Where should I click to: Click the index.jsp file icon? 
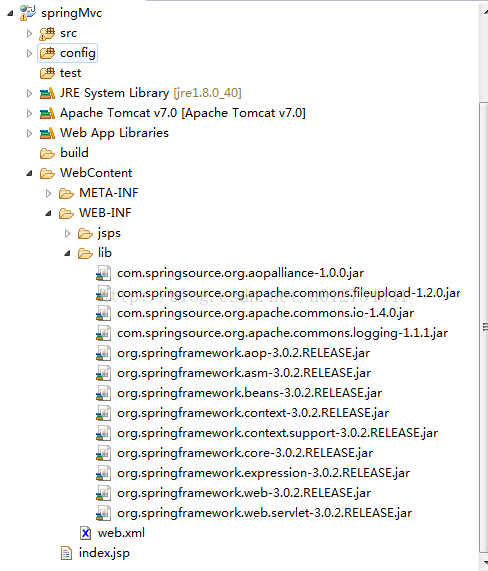(66, 553)
